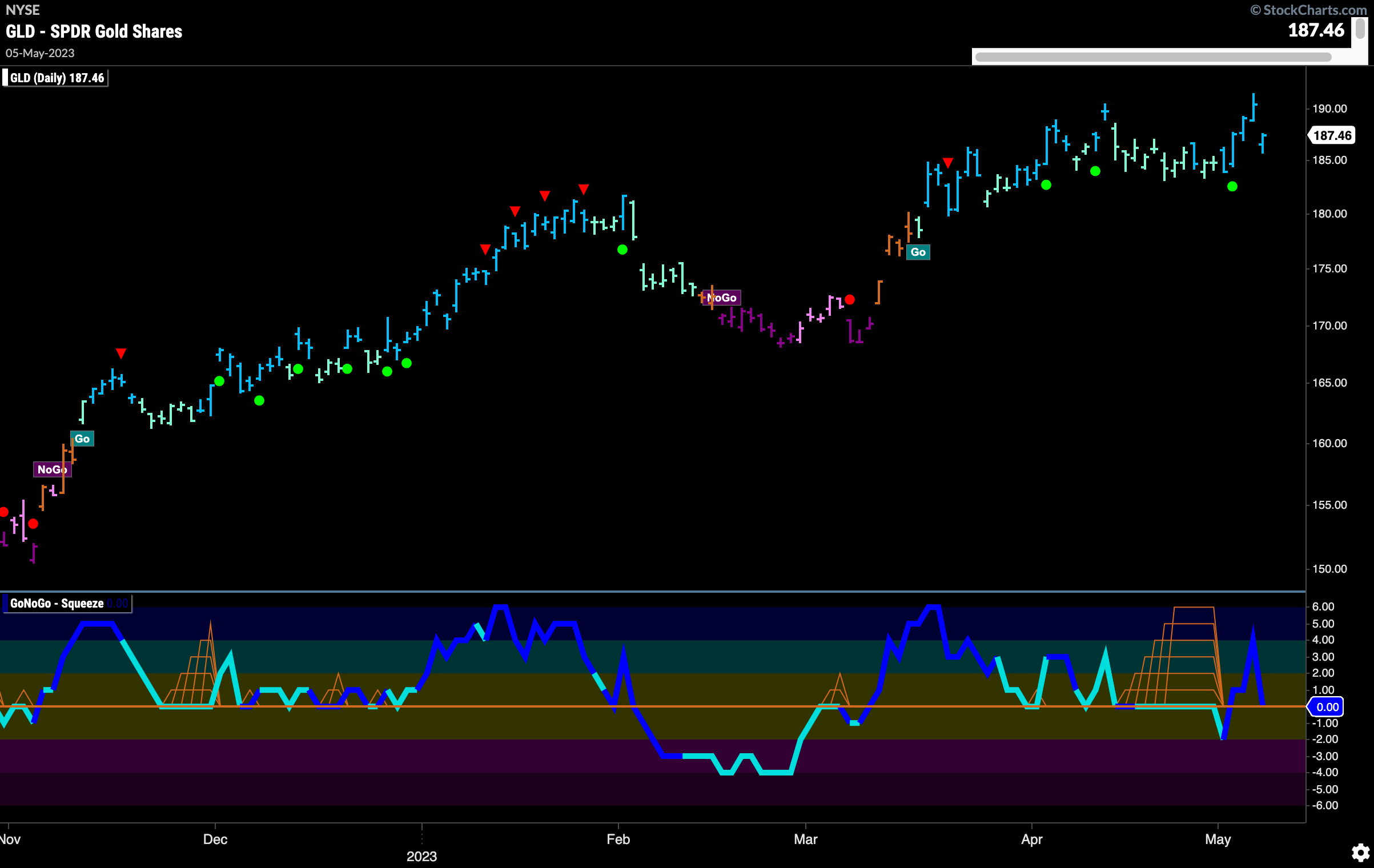Click the red dot marker in early March
1374x868 pixels.
click(850, 299)
